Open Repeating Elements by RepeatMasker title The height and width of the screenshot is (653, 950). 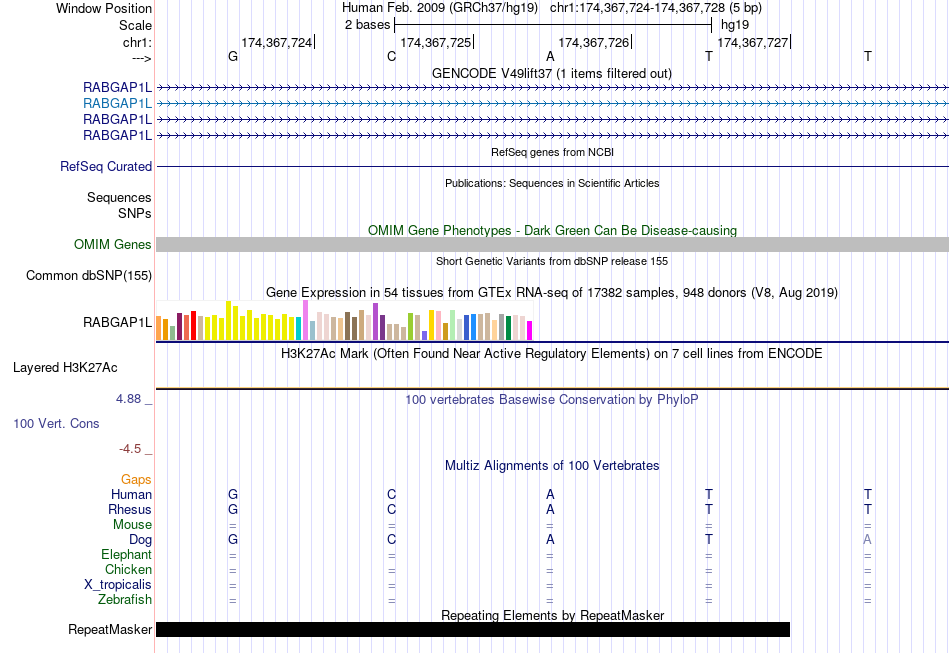point(553,615)
